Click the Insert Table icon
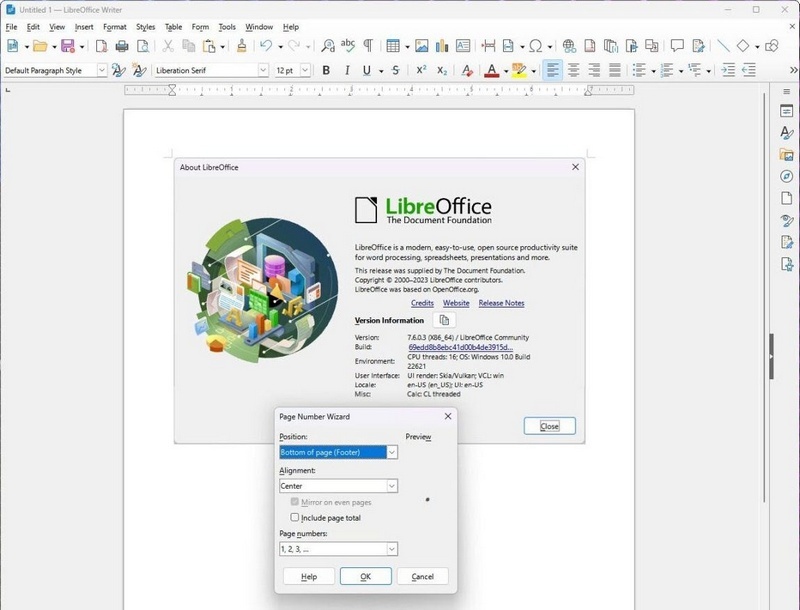800x610 pixels. tap(393, 46)
